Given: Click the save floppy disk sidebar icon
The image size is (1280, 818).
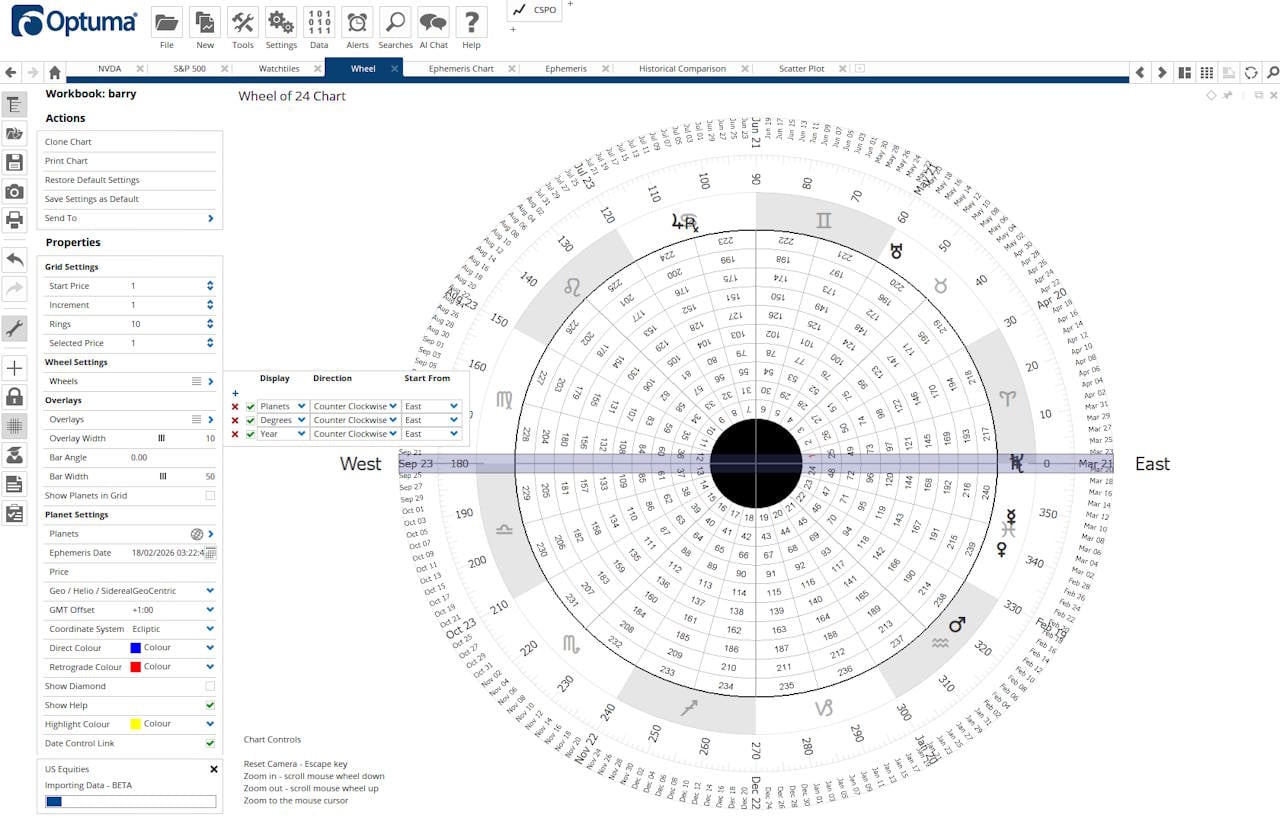Looking at the screenshot, I should pyautogui.click(x=14, y=162).
